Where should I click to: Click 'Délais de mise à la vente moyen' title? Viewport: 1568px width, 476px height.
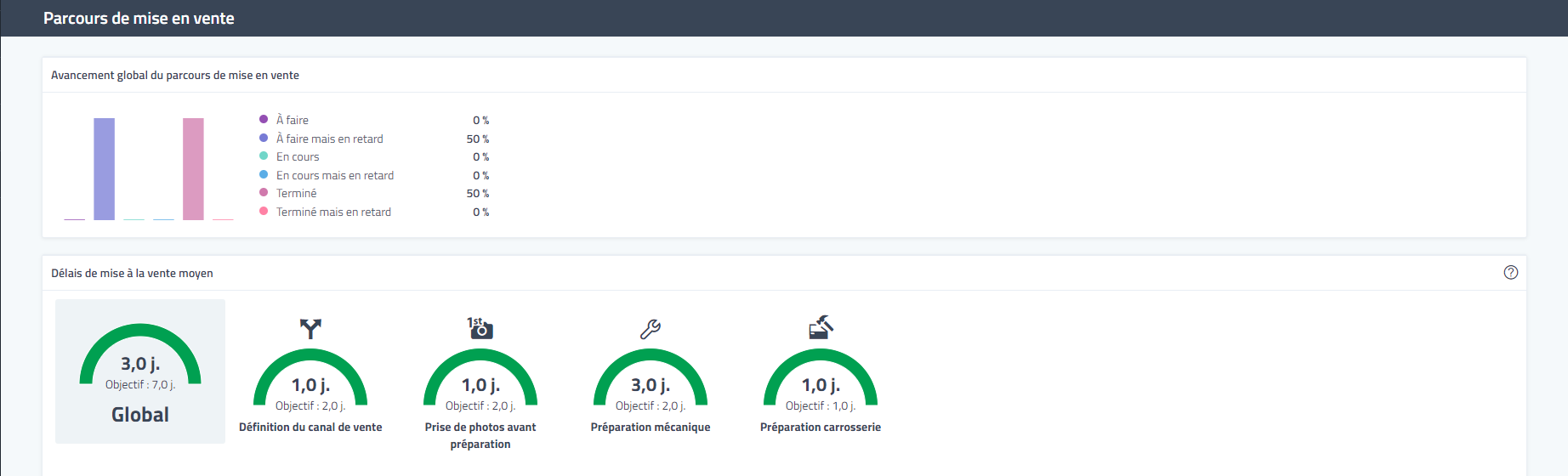click(132, 273)
